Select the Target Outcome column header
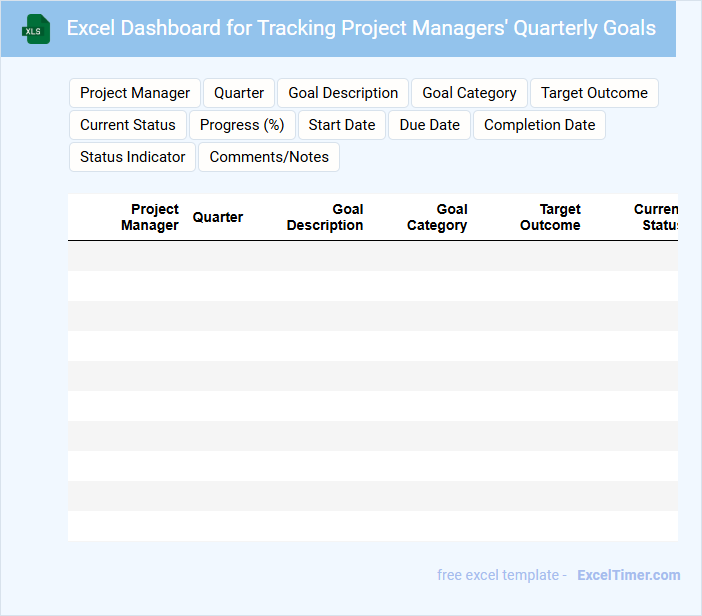 (x=550, y=217)
